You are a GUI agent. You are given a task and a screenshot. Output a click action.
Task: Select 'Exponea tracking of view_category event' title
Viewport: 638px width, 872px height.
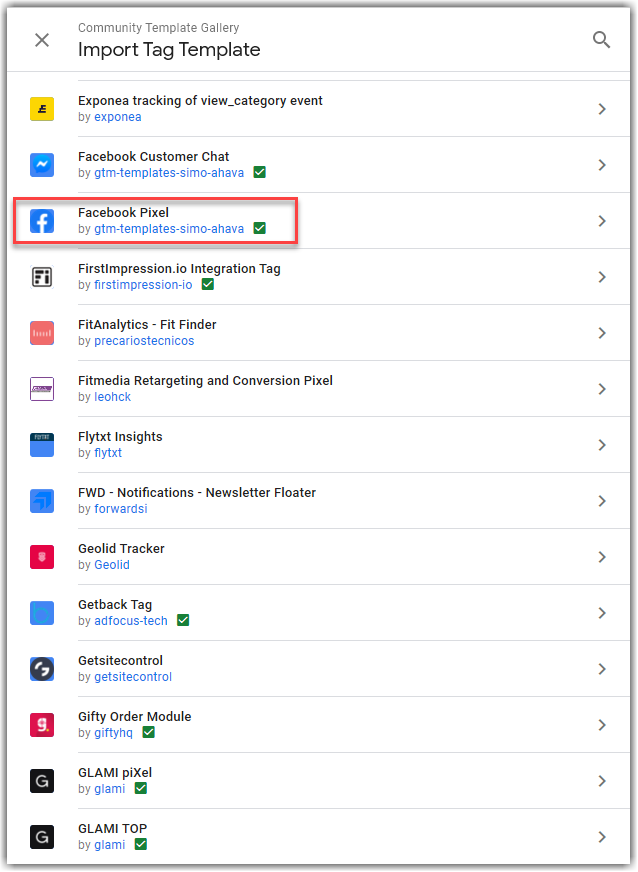pos(200,101)
